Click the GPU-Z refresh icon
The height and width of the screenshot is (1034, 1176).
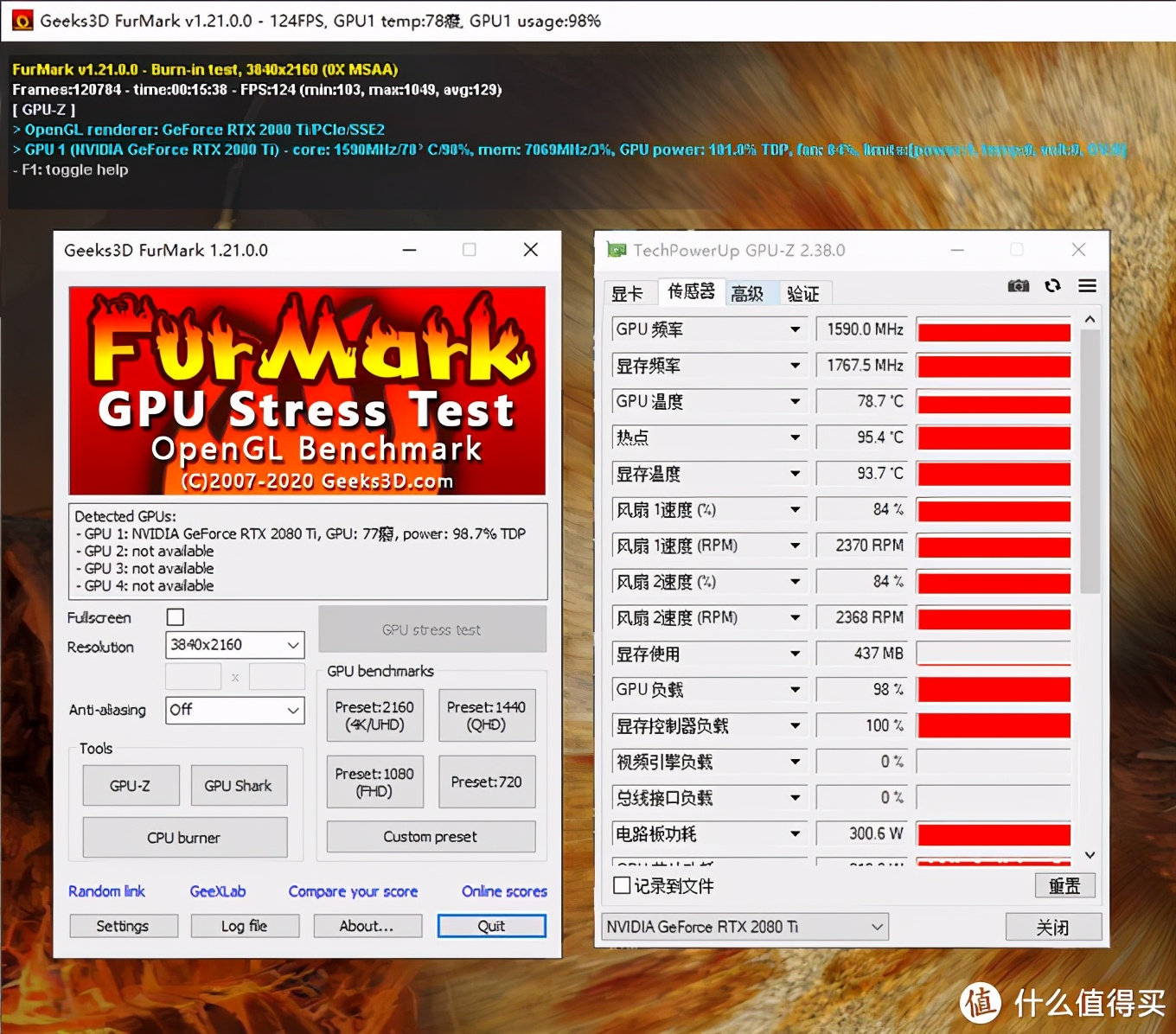click(x=1052, y=286)
